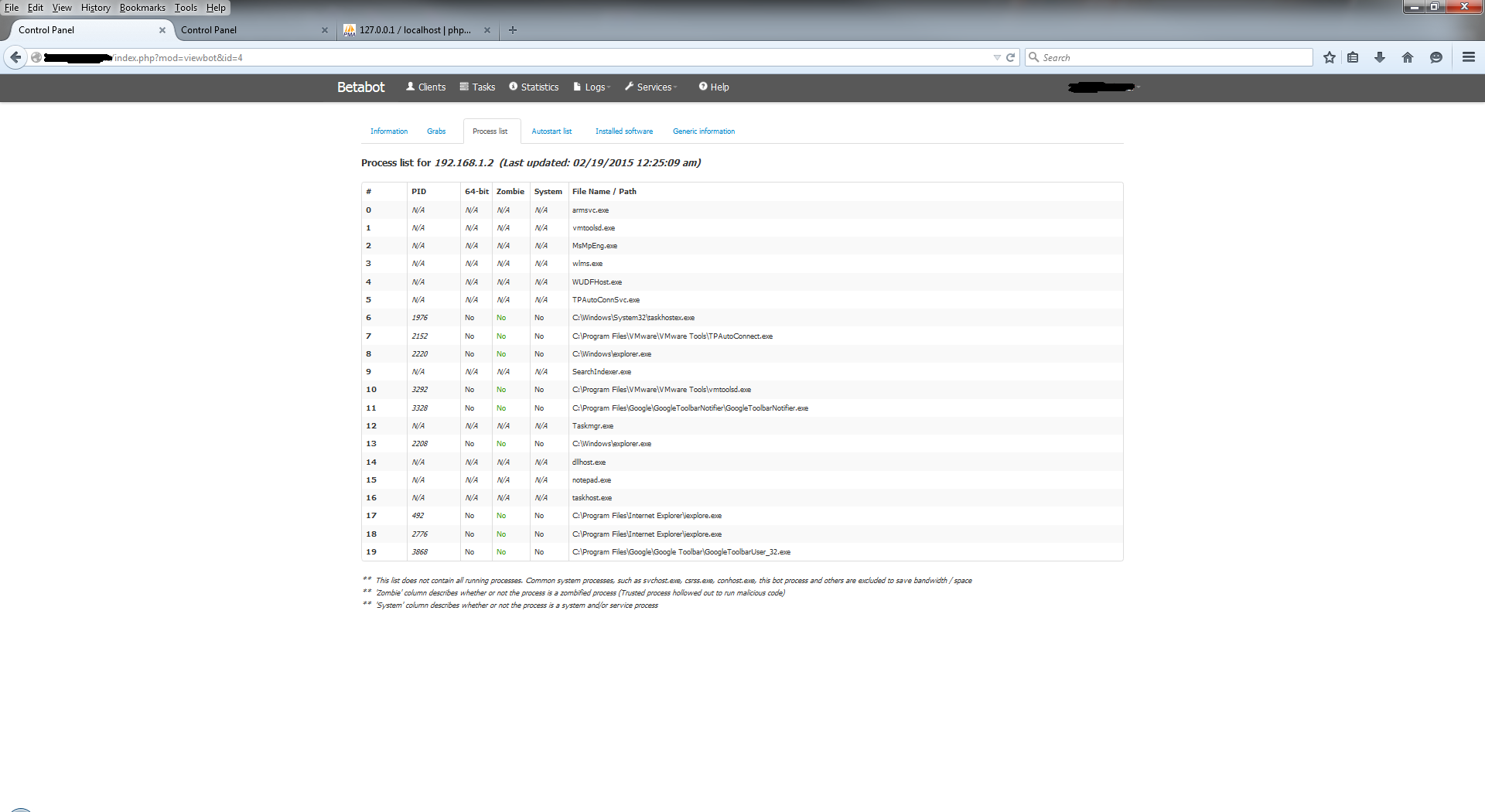The height and width of the screenshot is (812, 1485).
Task: Switch to the Installed software tab
Action: (x=623, y=131)
